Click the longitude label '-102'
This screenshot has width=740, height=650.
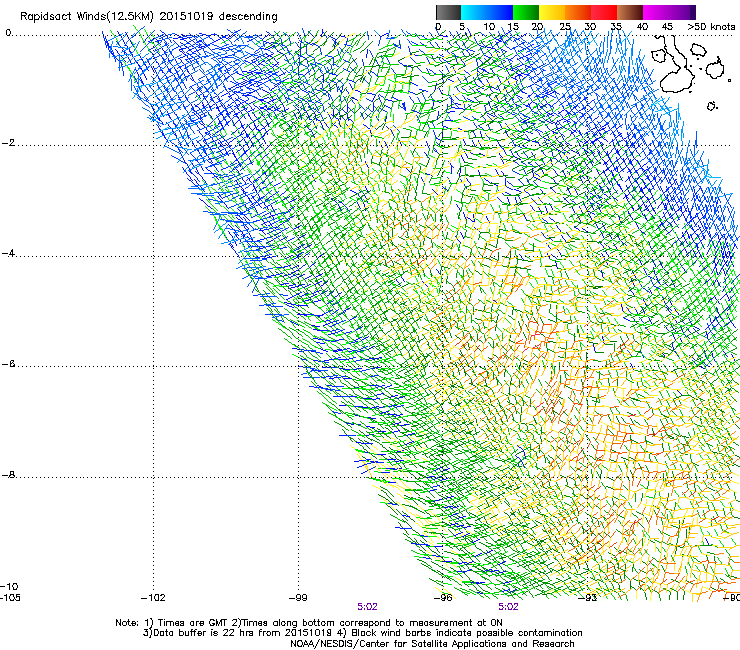point(153,598)
